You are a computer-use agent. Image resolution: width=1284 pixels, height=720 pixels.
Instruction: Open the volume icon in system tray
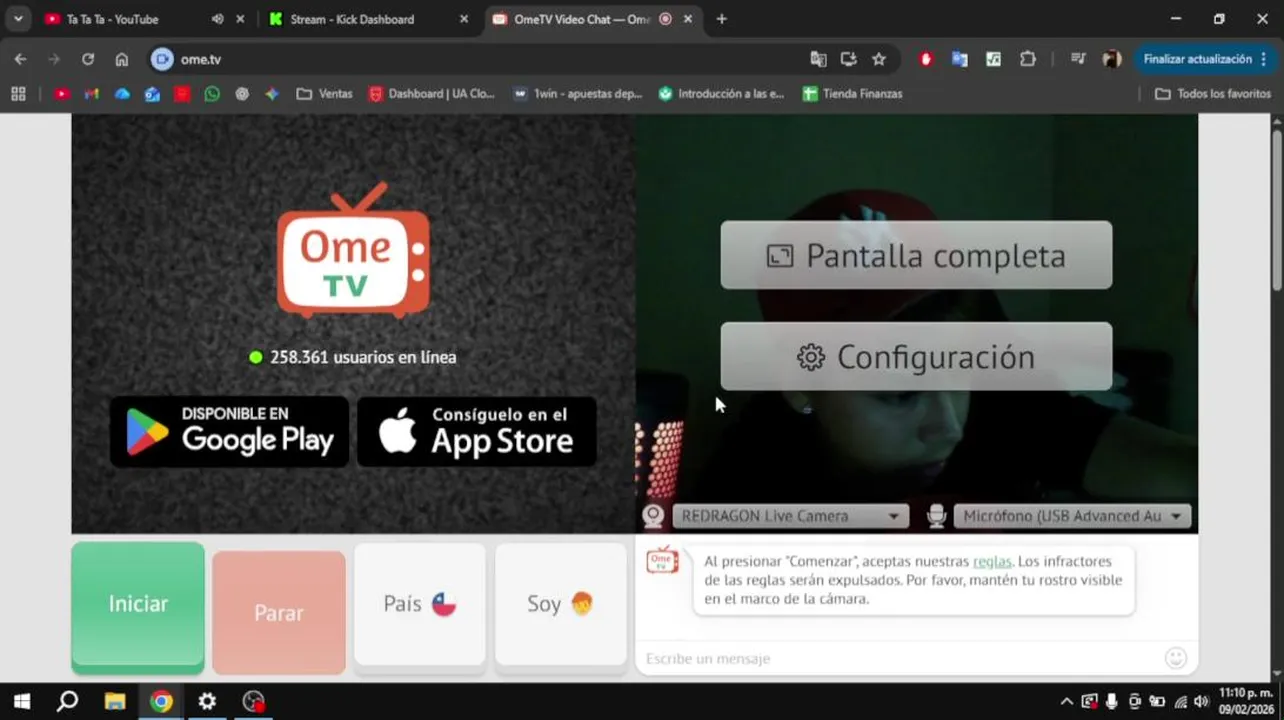coord(1201,701)
